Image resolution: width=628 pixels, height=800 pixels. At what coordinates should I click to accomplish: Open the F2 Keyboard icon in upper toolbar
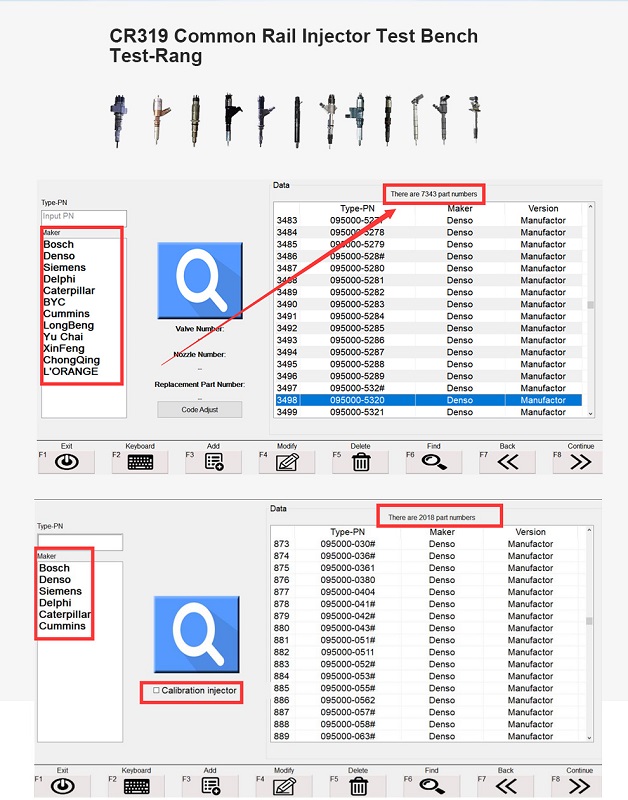coord(140,462)
